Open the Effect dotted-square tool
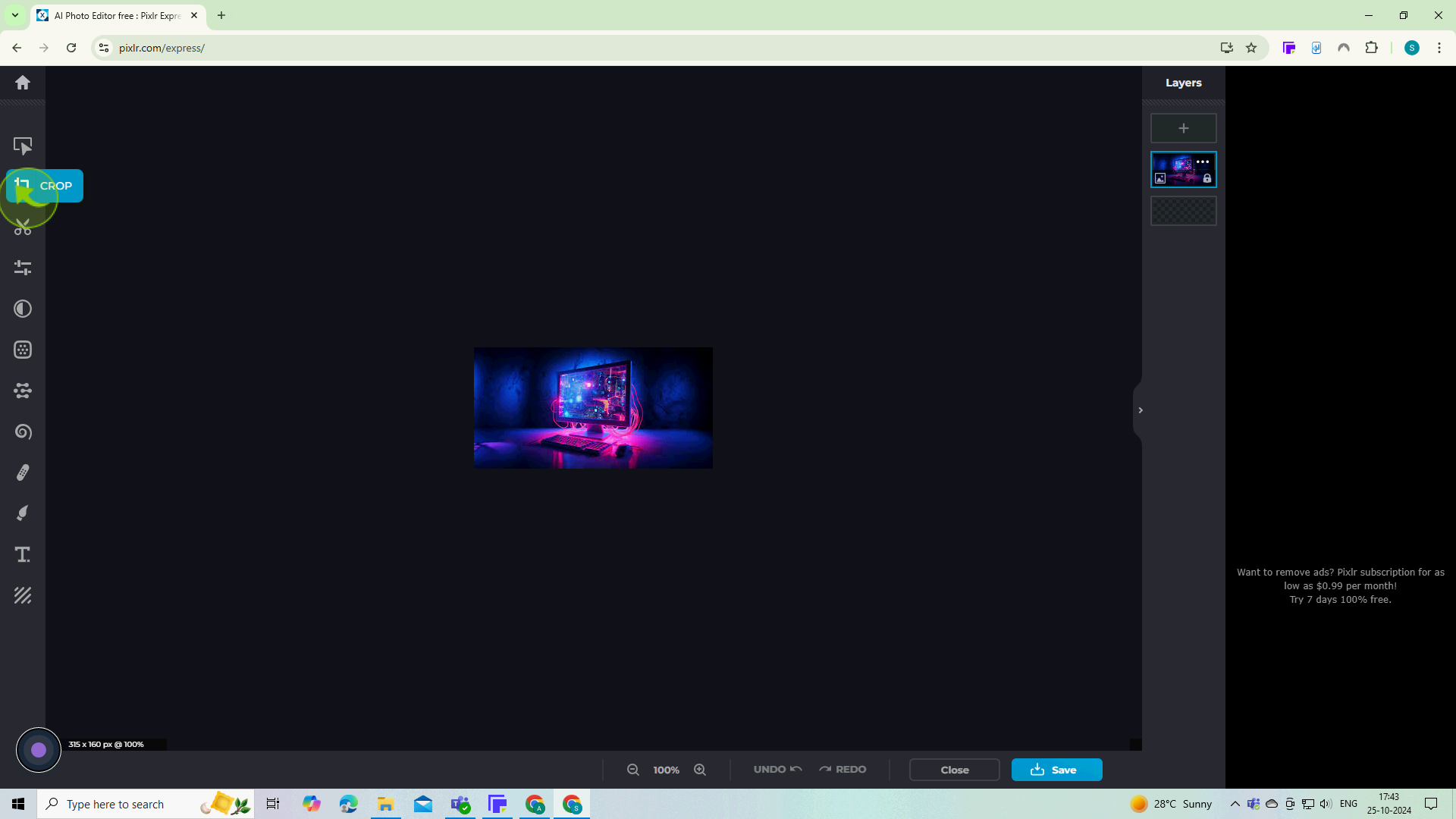The height and width of the screenshot is (819, 1456). coord(23,350)
